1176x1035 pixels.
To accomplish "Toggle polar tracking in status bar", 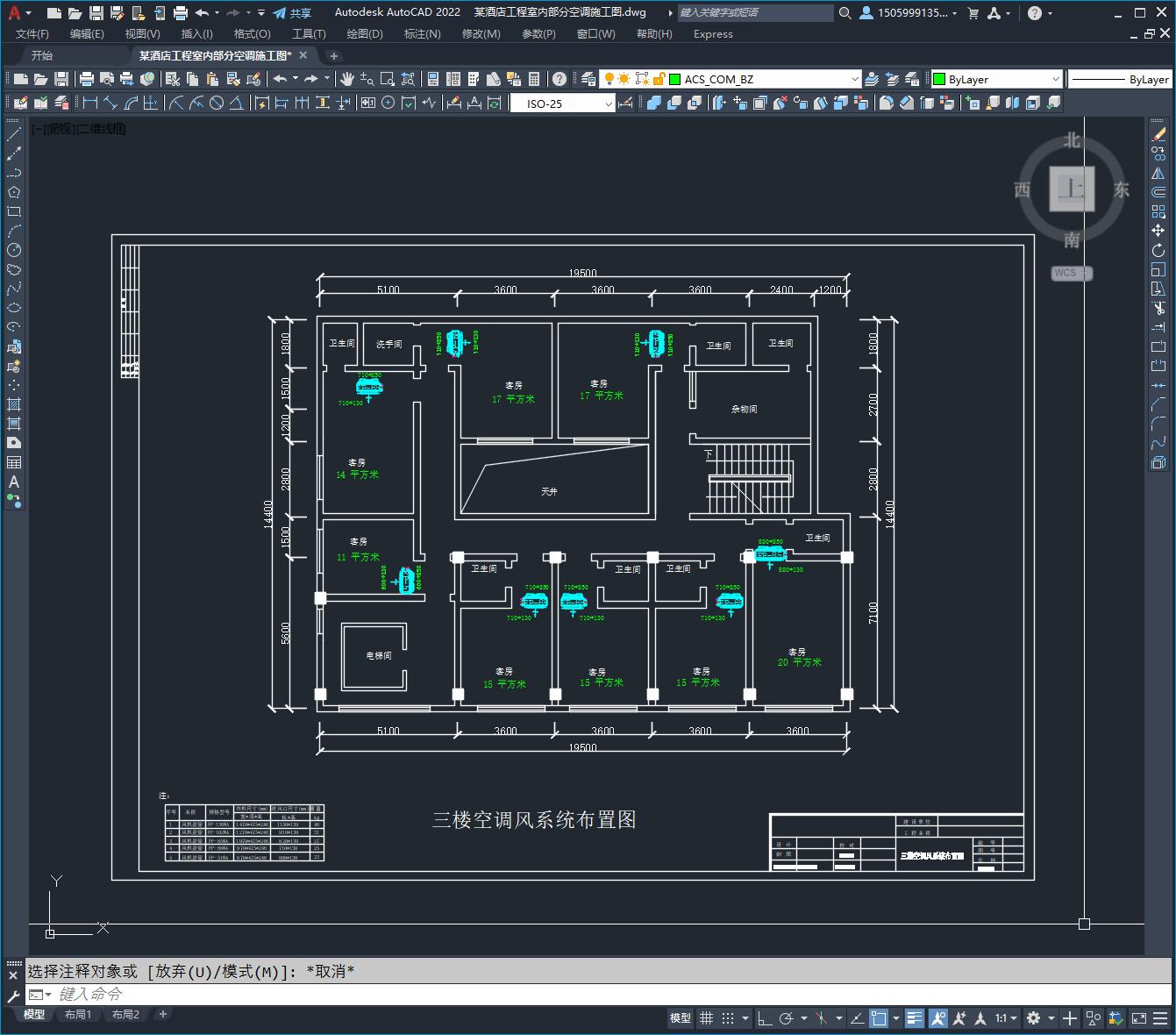I will [x=786, y=1018].
